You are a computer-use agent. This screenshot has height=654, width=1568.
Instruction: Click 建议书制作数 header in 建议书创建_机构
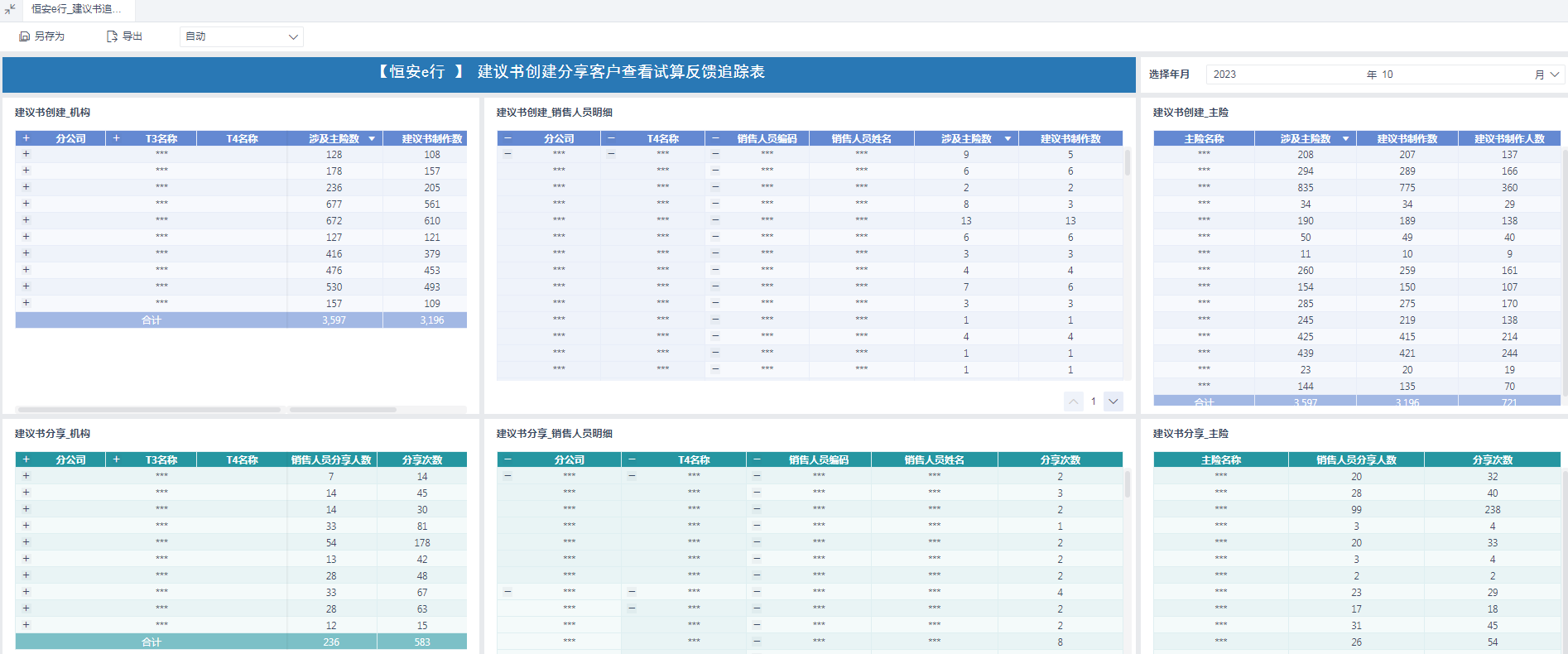(x=432, y=139)
